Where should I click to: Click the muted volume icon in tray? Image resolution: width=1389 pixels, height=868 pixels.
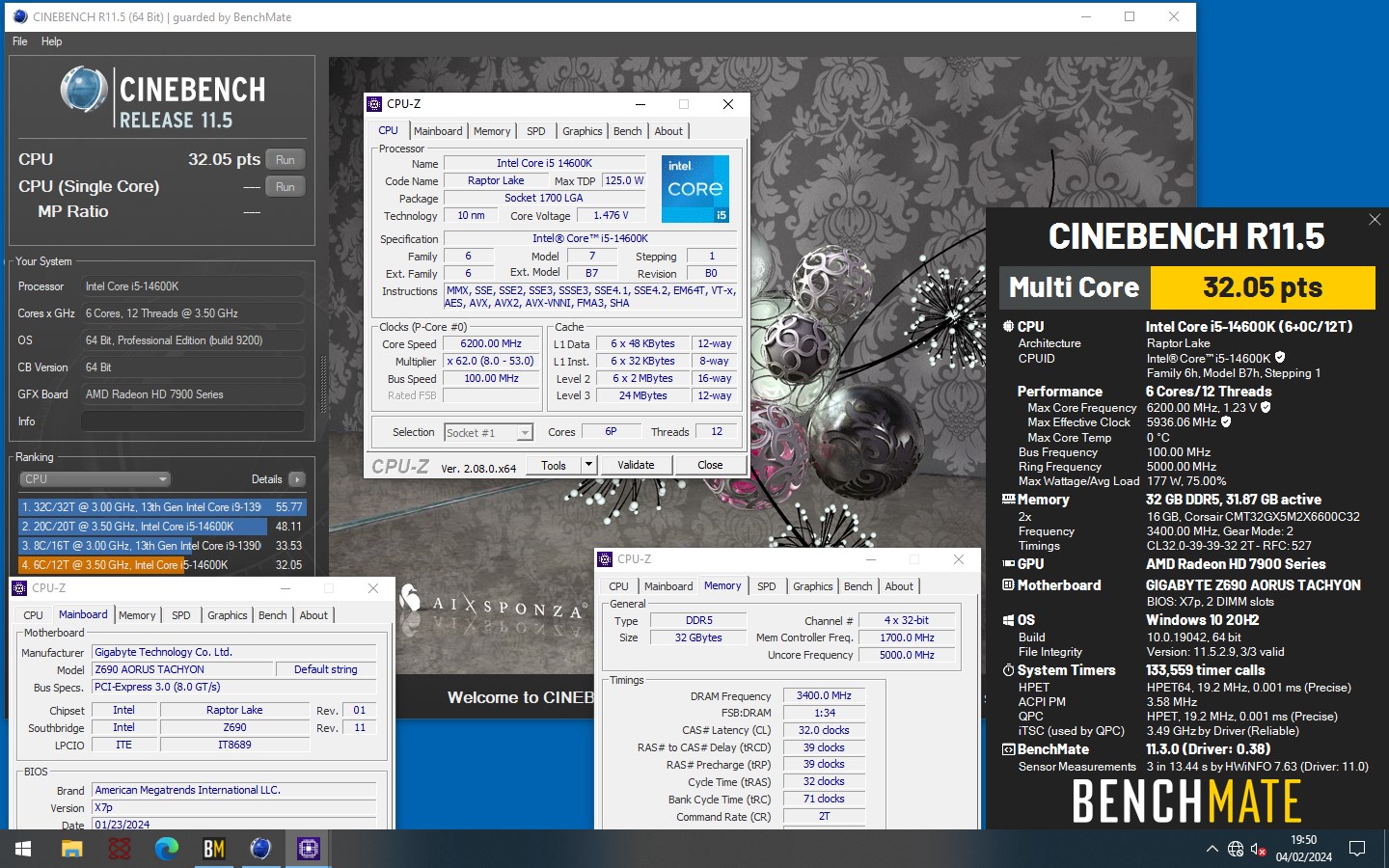[x=1259, y=849]
